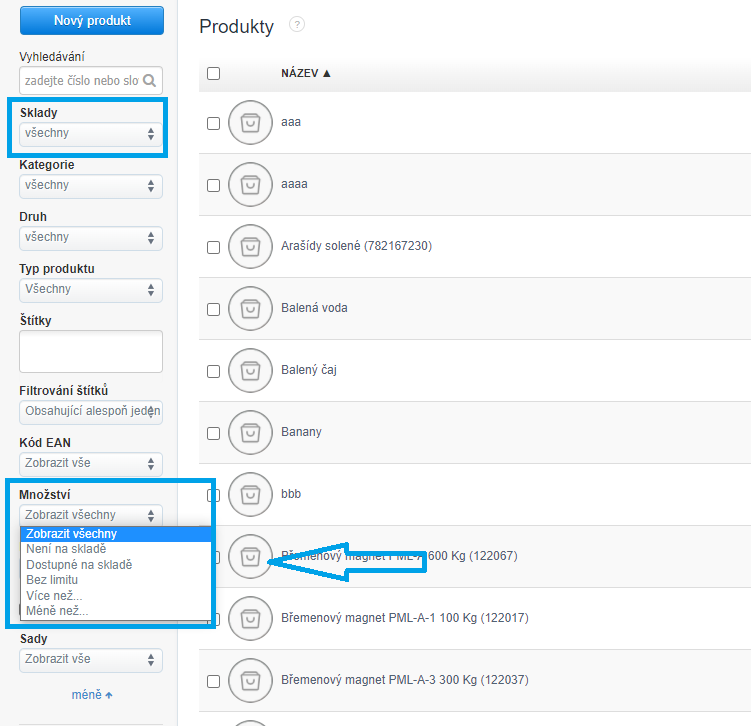Click the product icon for aaa
This screenshot has height=726, width=751.
pos(250,122)
